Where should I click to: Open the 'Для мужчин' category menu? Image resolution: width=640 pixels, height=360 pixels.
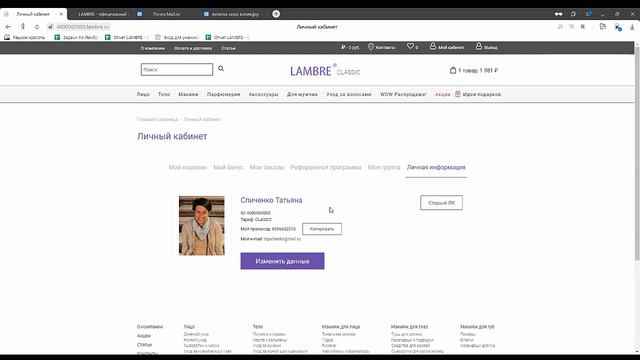coord(302,94)
